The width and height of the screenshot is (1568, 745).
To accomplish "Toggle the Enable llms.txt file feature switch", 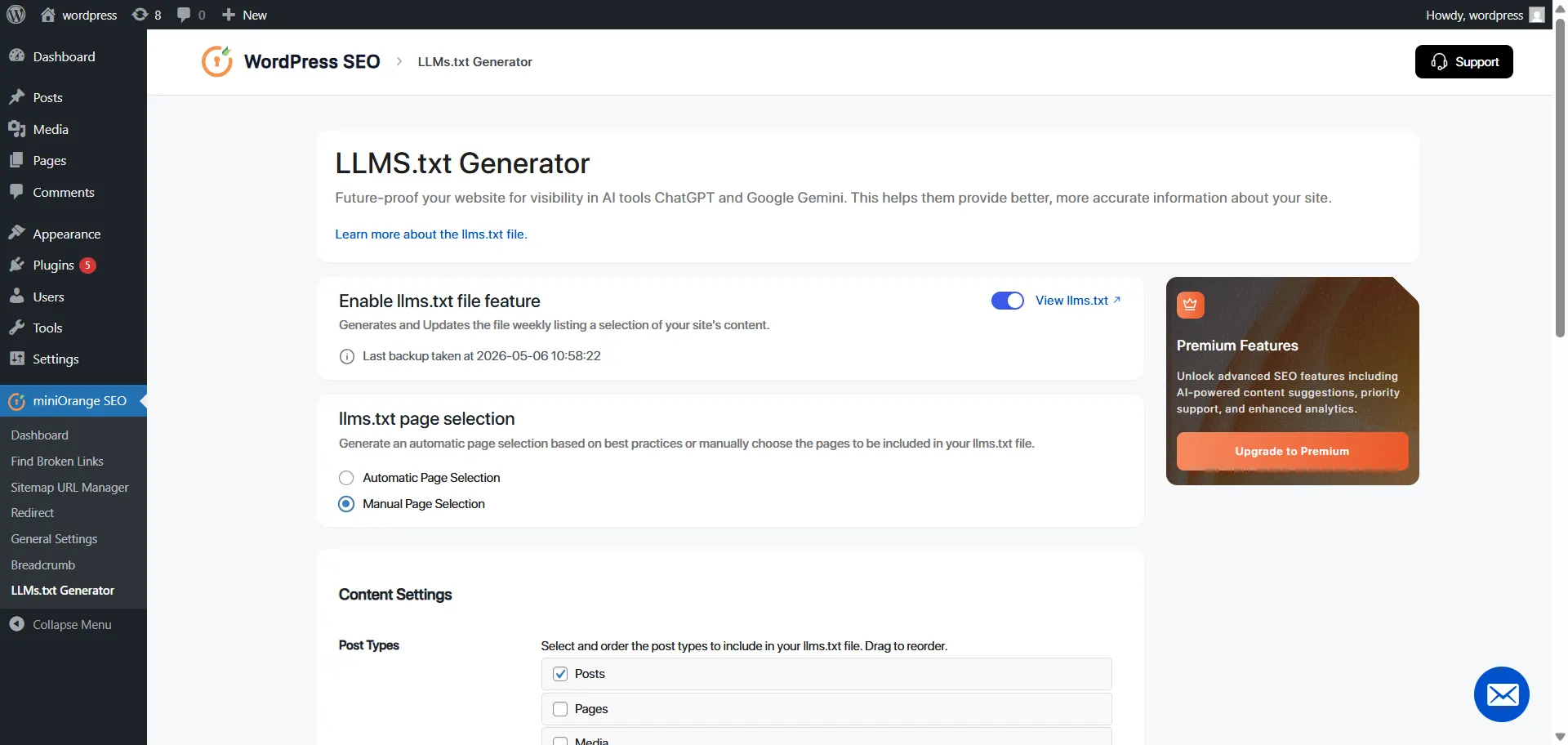I will click(1008, 301).
